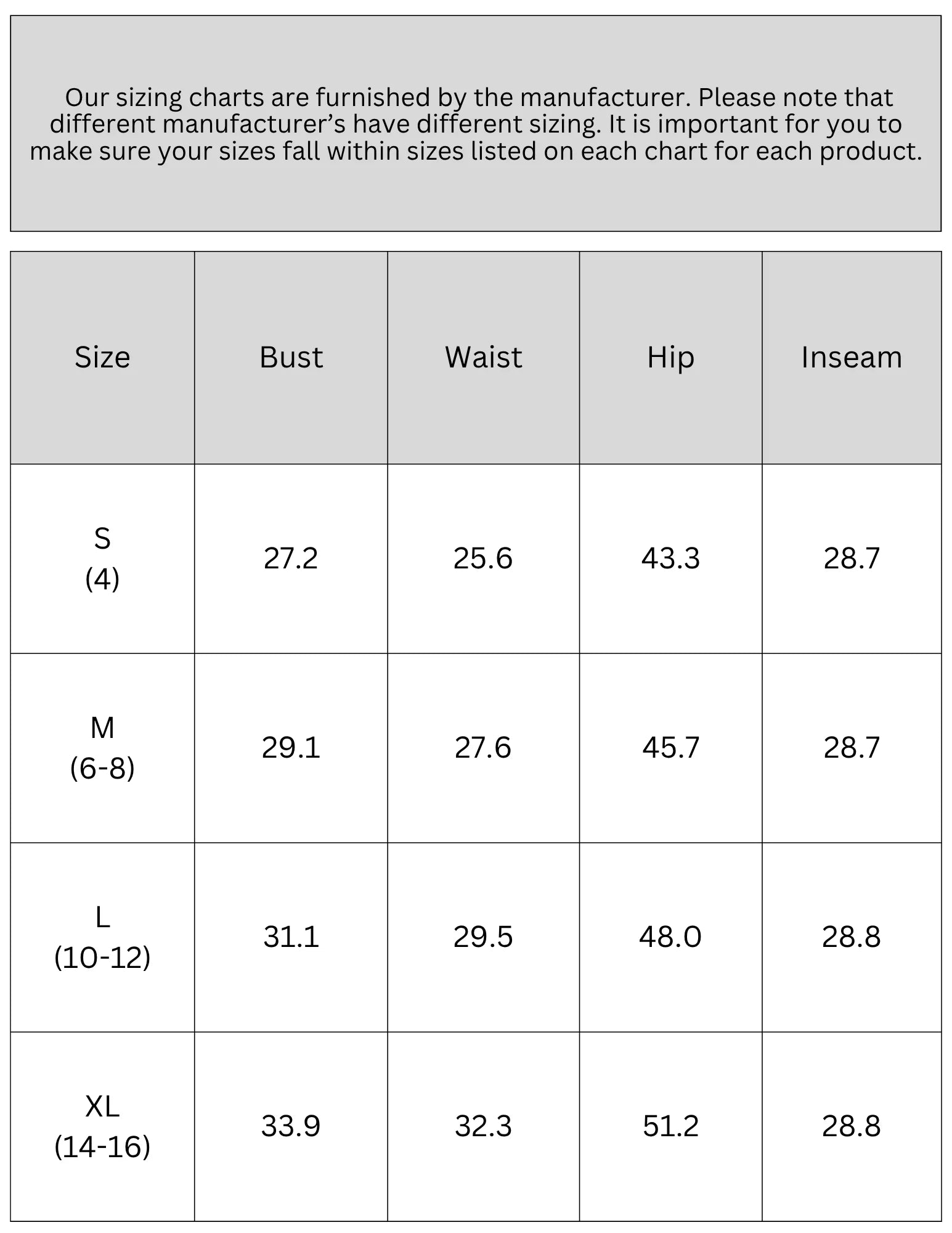Click the 25.6 waist value
This screenshot has height=1233, width=952.
pyautogui.click(x=483, y=559)
